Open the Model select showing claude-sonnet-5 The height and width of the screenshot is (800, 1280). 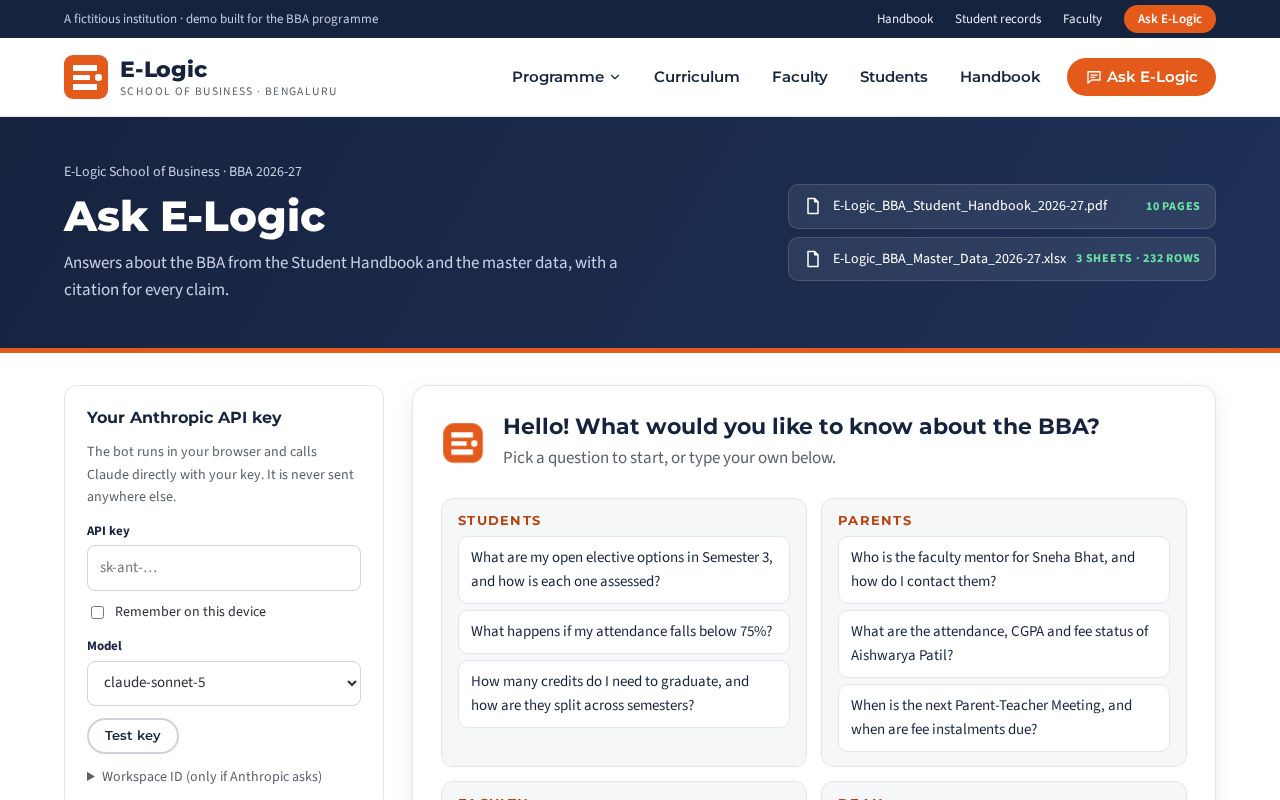[224, 683]
